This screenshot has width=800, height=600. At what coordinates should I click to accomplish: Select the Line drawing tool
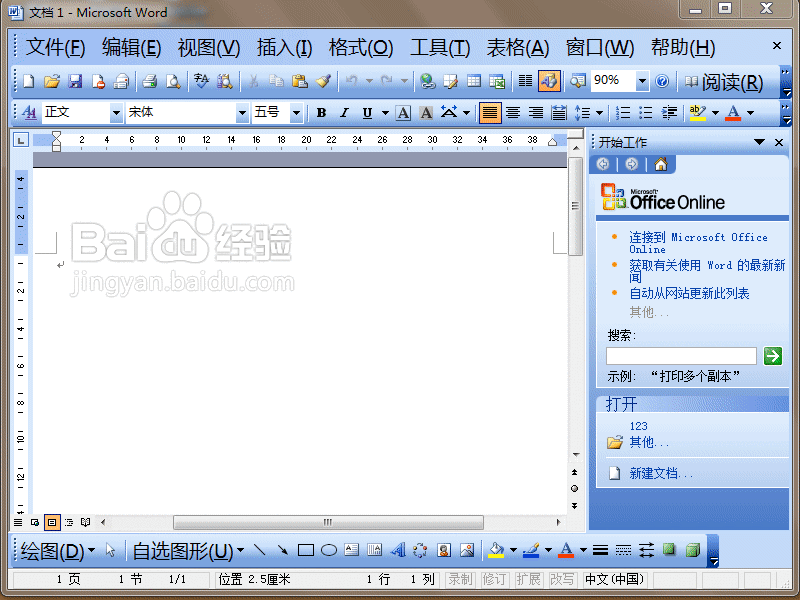(259, 550)
